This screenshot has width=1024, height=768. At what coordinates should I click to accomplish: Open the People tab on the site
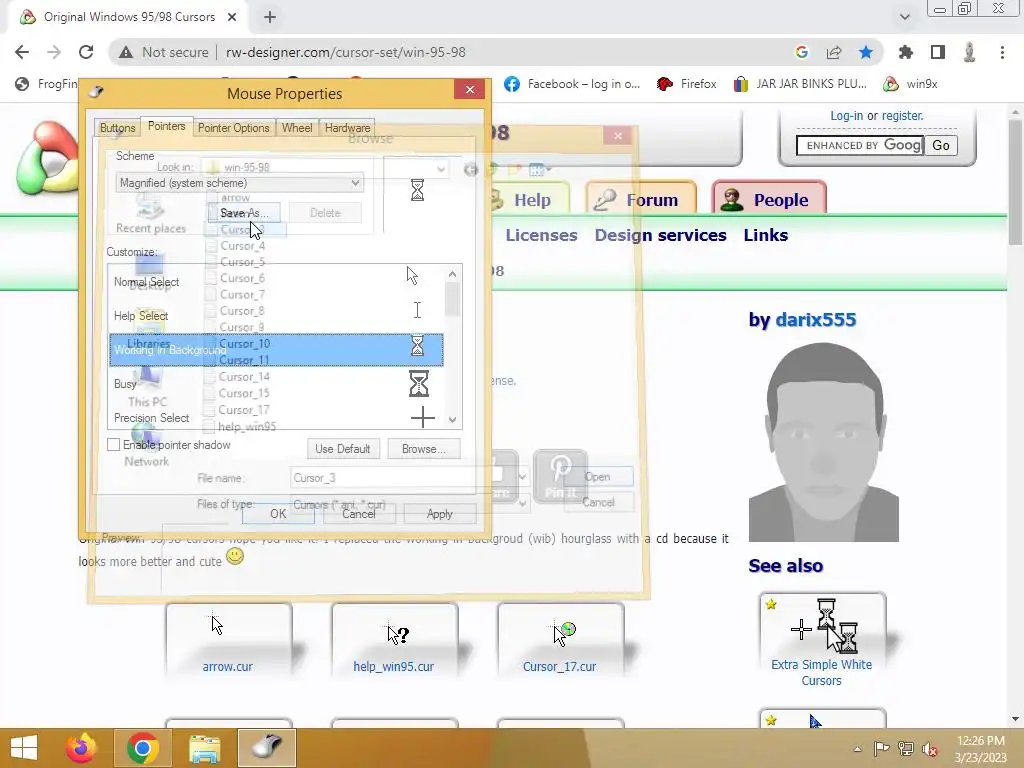769,199
